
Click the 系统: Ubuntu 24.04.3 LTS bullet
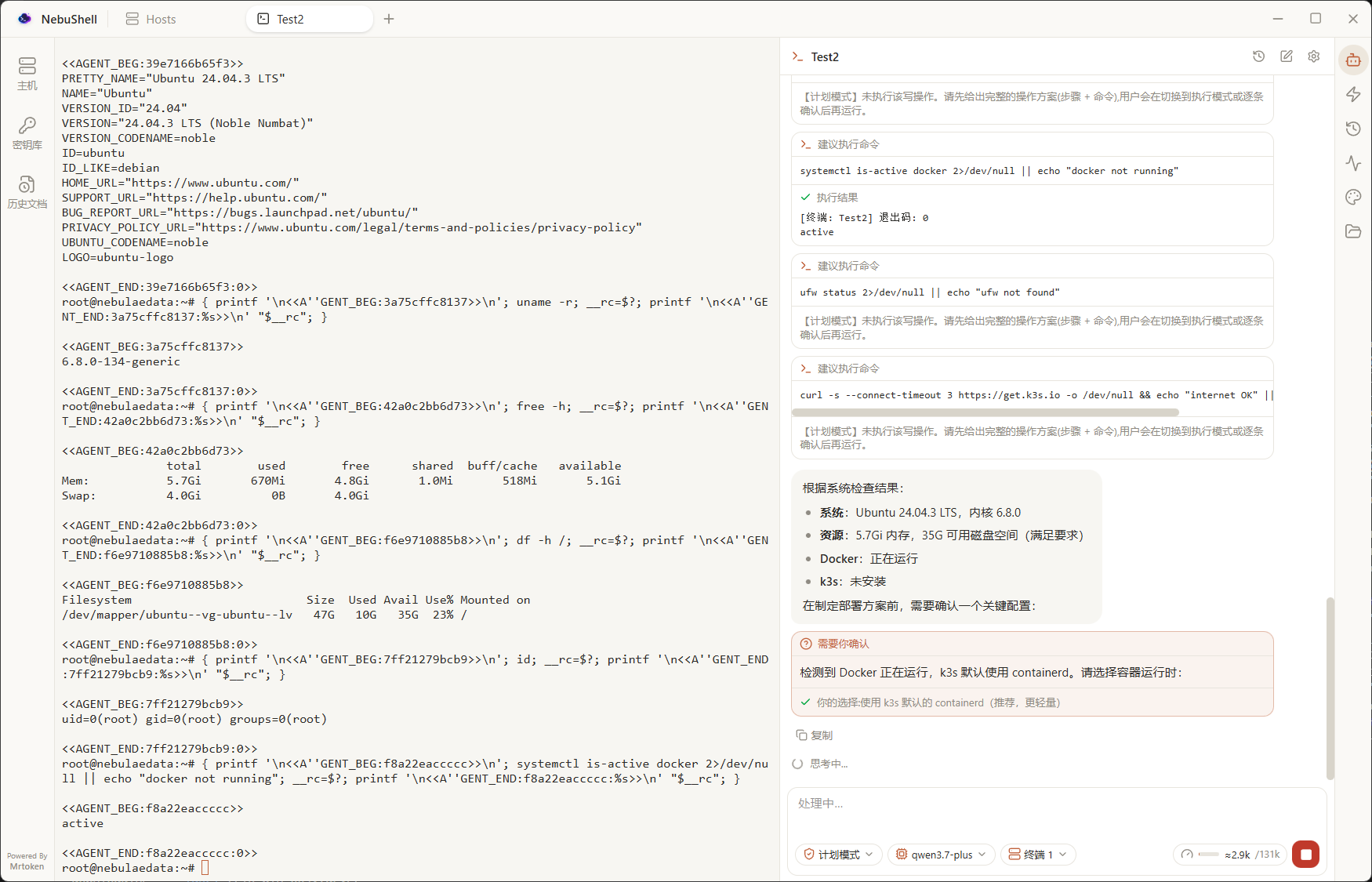pyautogui.click(x=920, y=513)
